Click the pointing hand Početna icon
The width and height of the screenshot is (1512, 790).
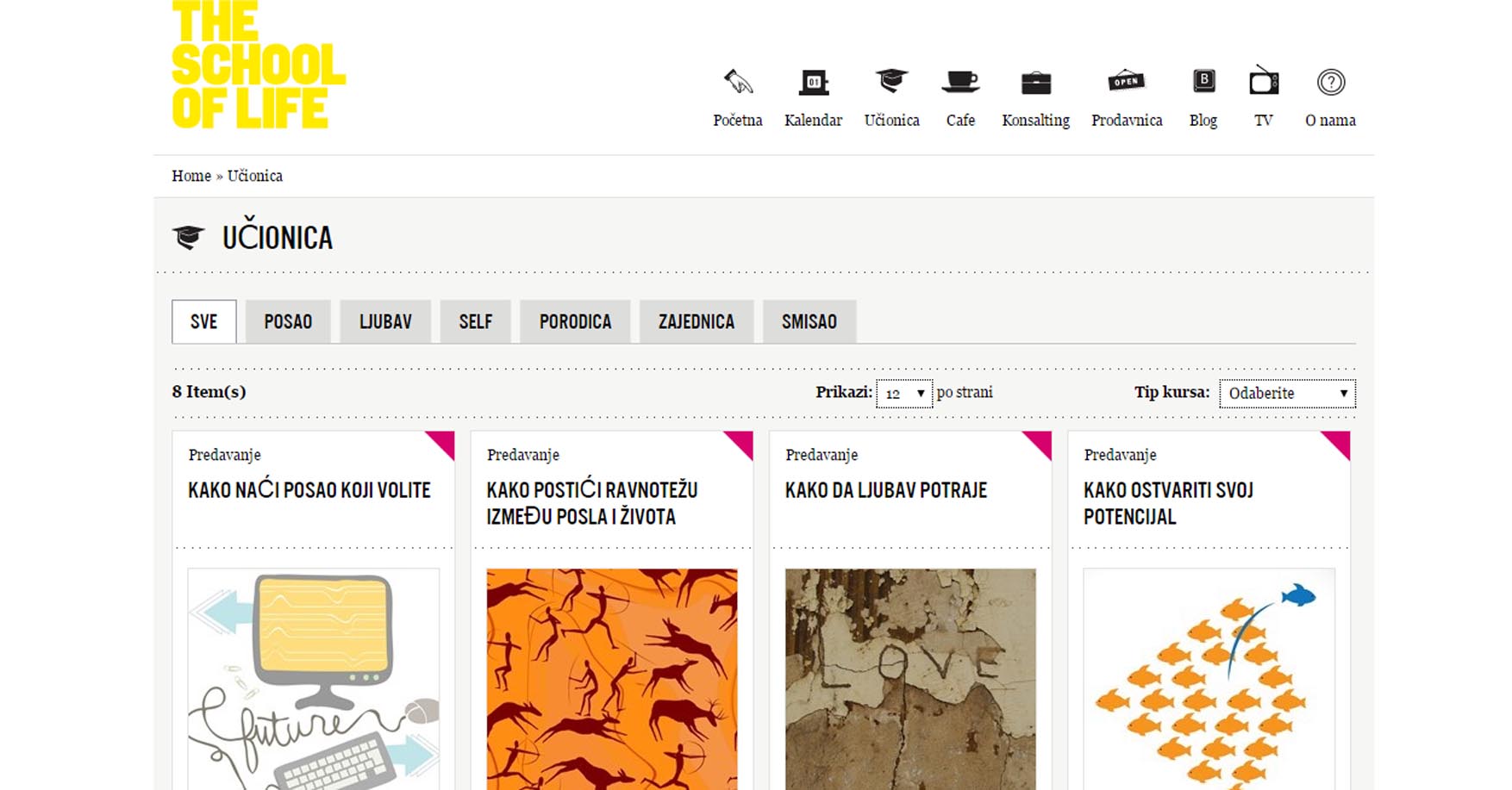pyautogui.click(x=737, y=82)
